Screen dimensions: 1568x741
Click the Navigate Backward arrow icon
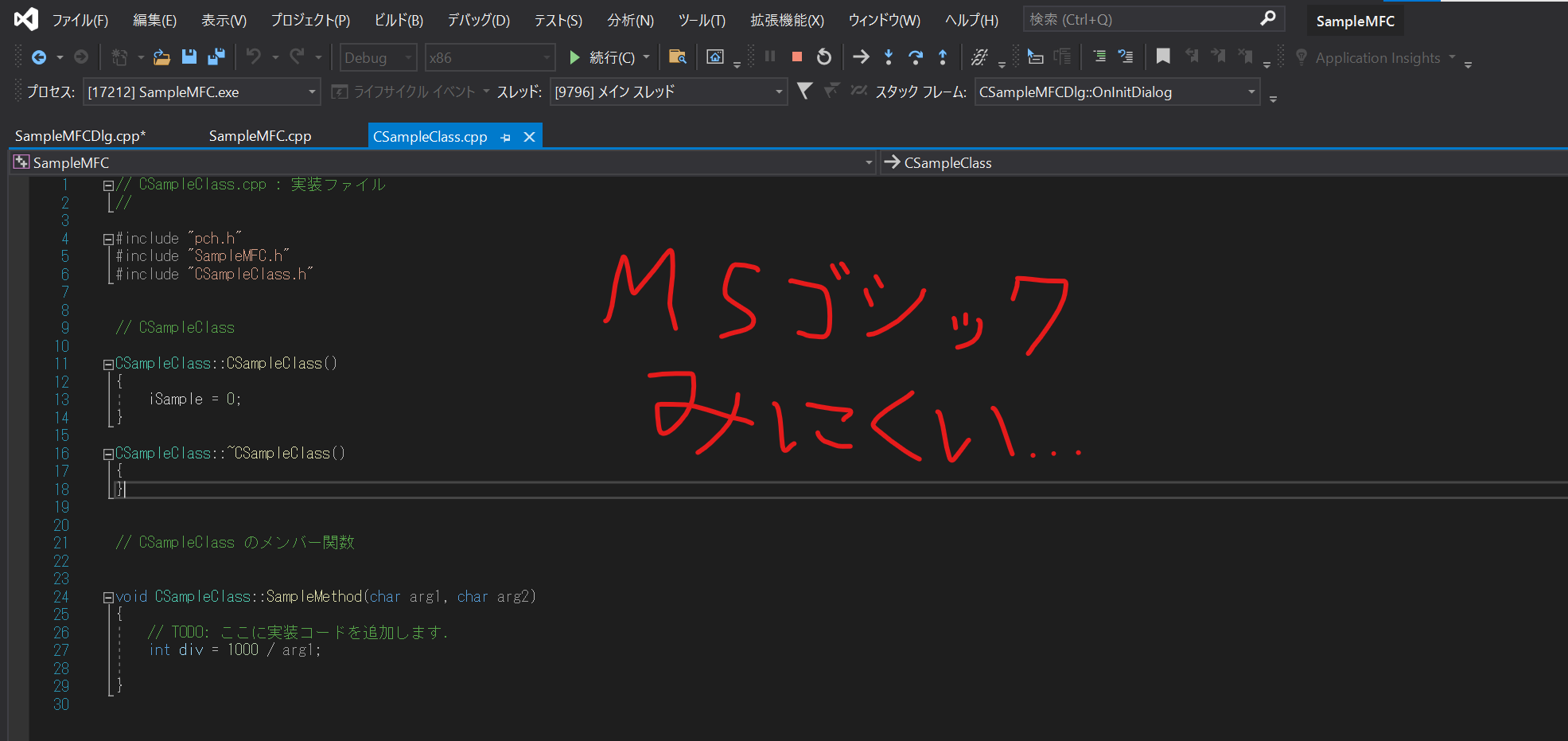pos(39,57)
